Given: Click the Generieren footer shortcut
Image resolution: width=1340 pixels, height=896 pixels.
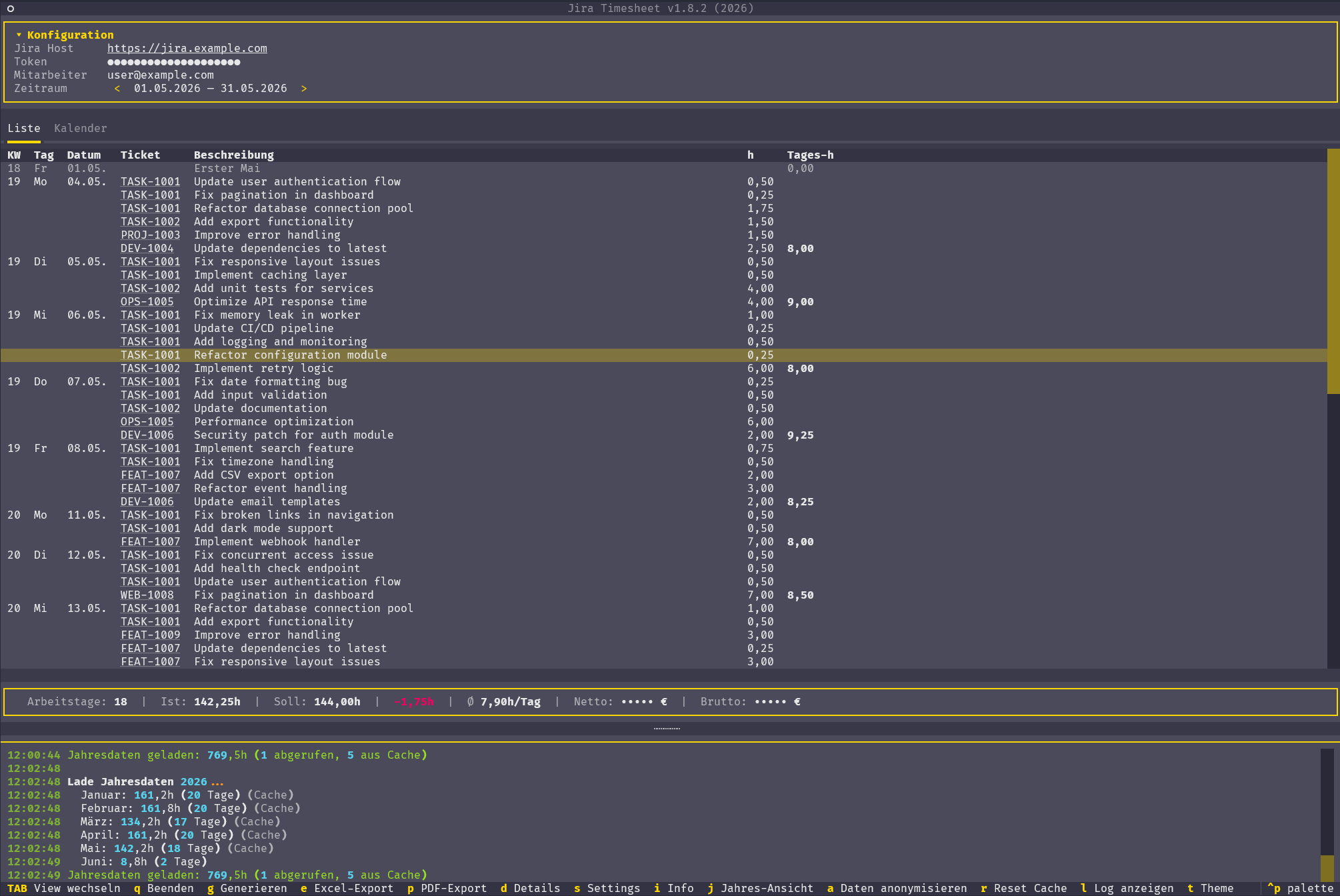Looking at the screenshot, I should click(247, 888).
